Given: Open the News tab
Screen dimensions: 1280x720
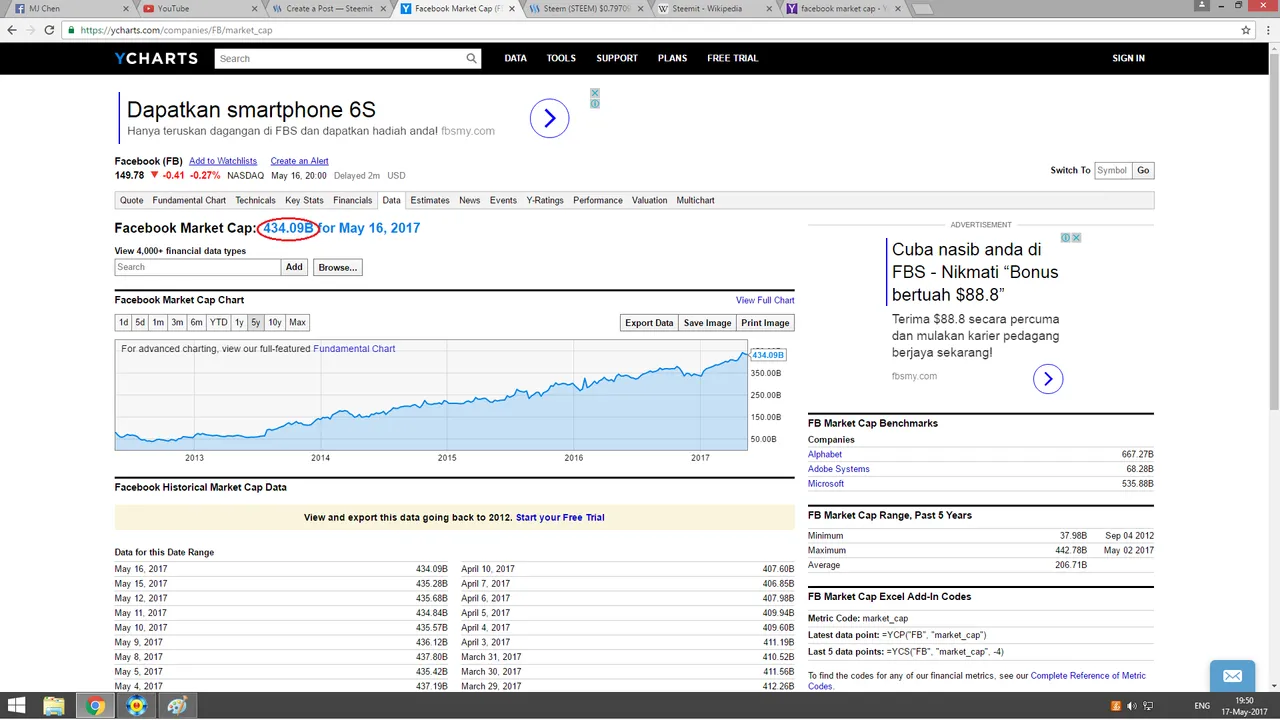Looking at the screenshot, I should click(x=469, y=200).
